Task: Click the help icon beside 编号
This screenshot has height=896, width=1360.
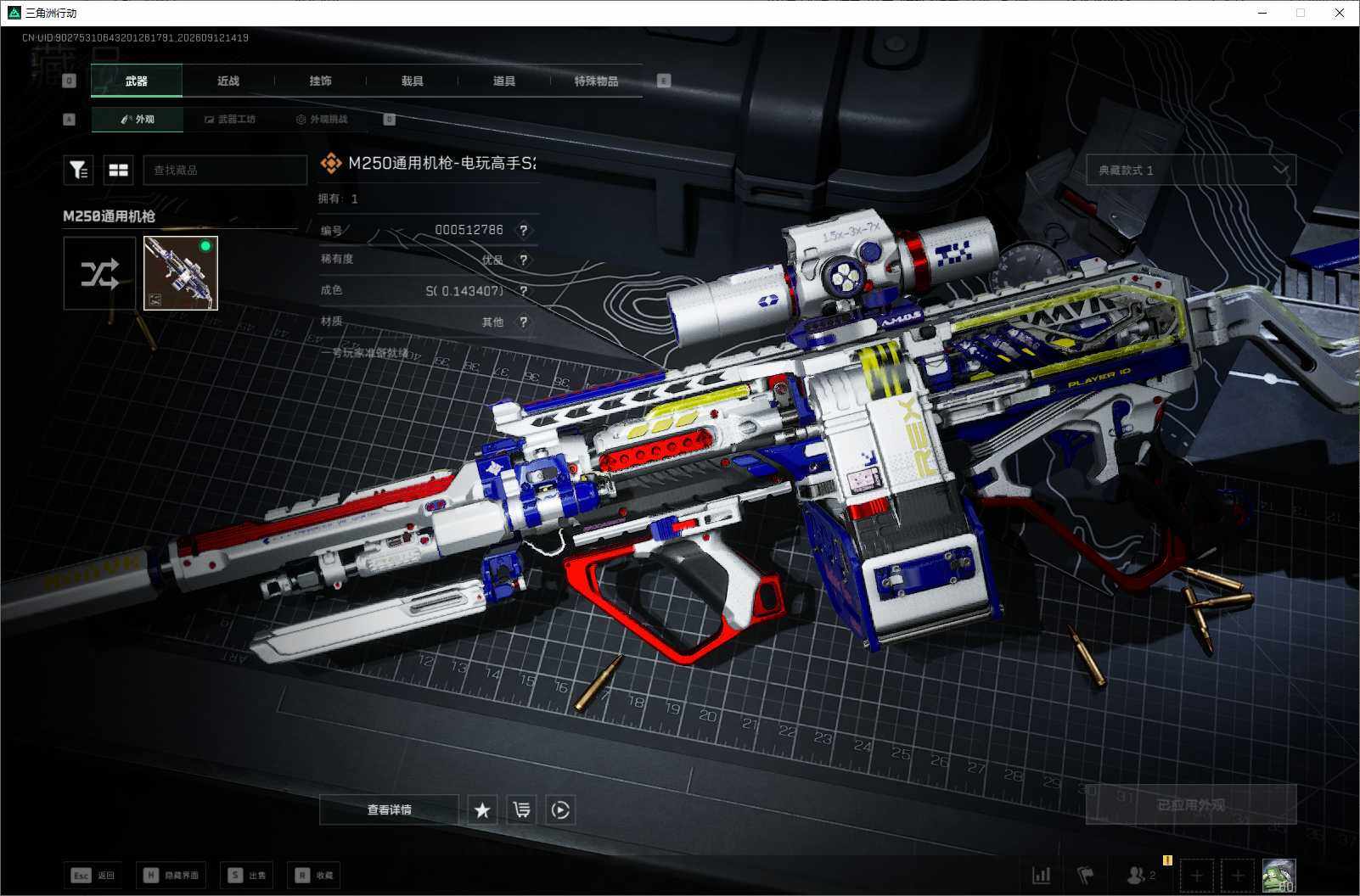Action: tap(524, 230)
